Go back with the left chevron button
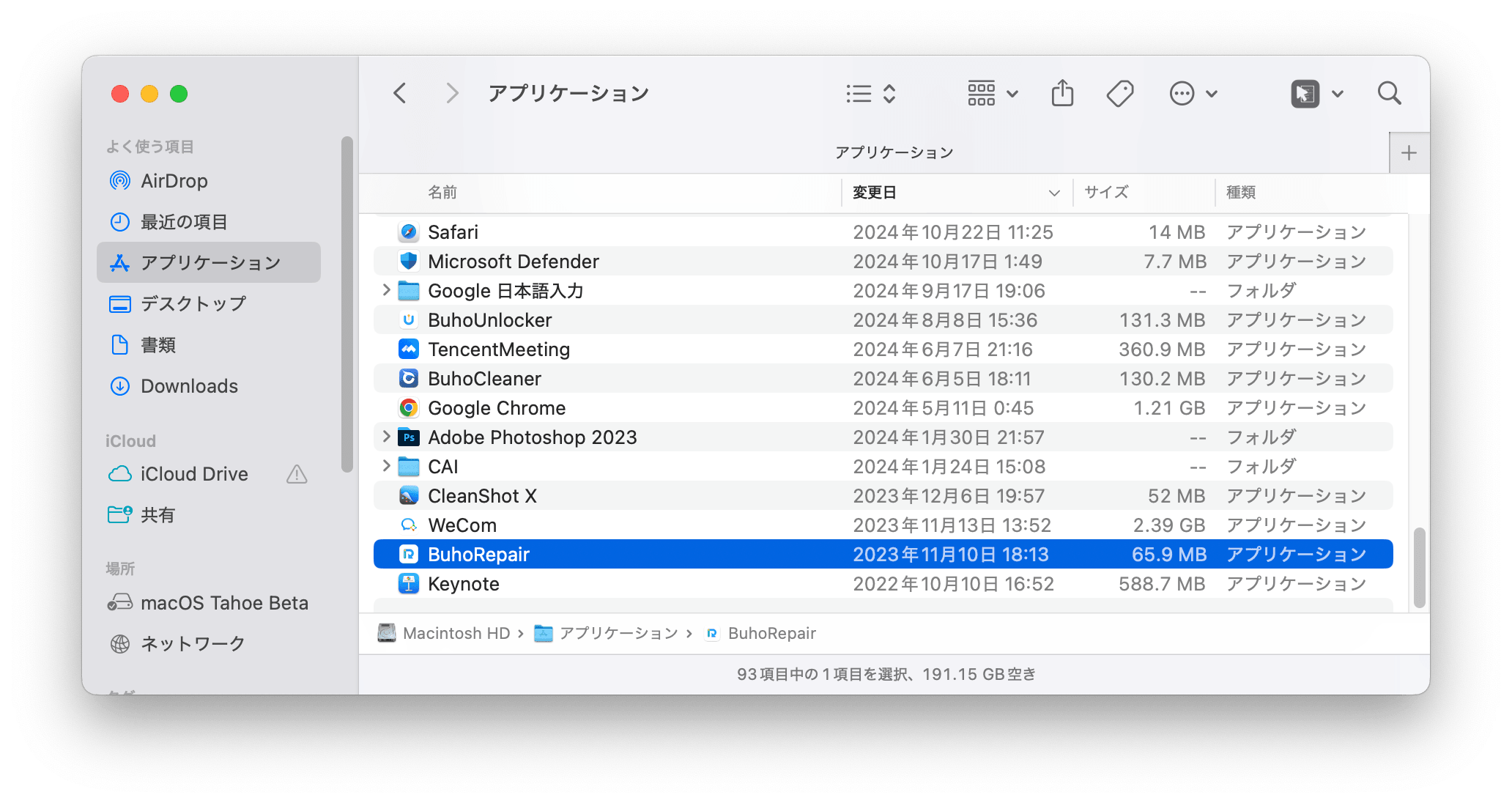 (400, 94)
